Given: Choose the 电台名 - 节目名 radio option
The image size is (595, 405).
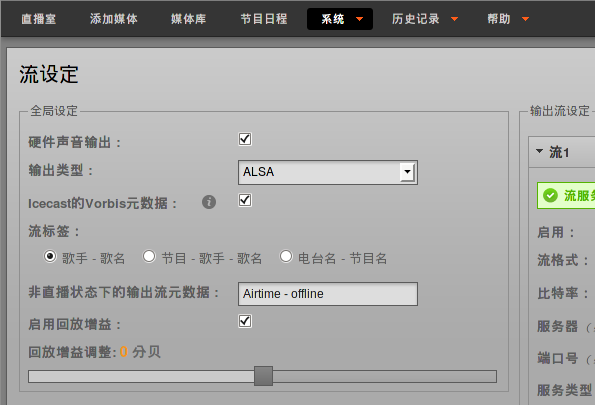Looking at the screenshot, I should tap(286, 256).
